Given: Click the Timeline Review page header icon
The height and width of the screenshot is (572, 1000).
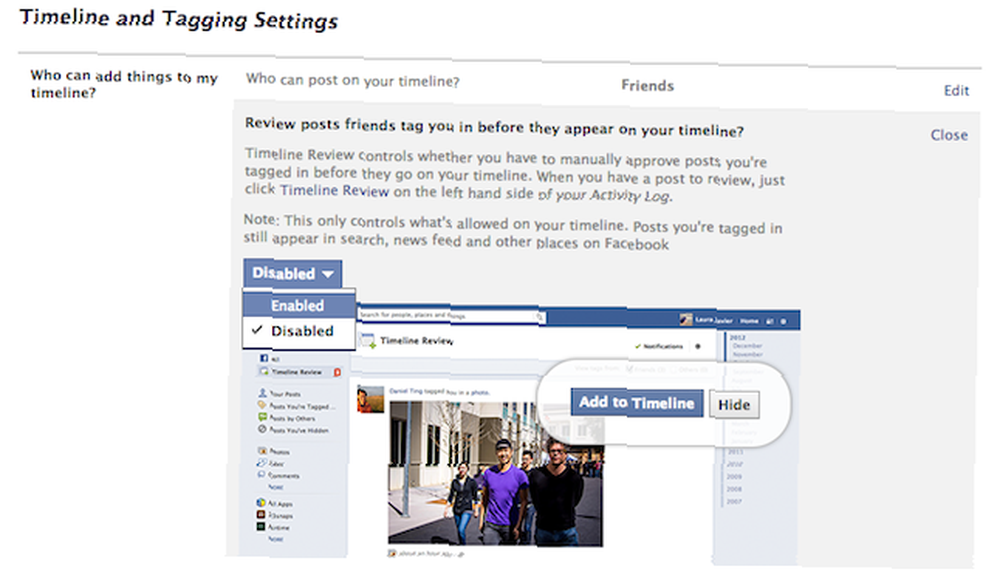Looking at the screenshot, I should (x=367, y=341).
